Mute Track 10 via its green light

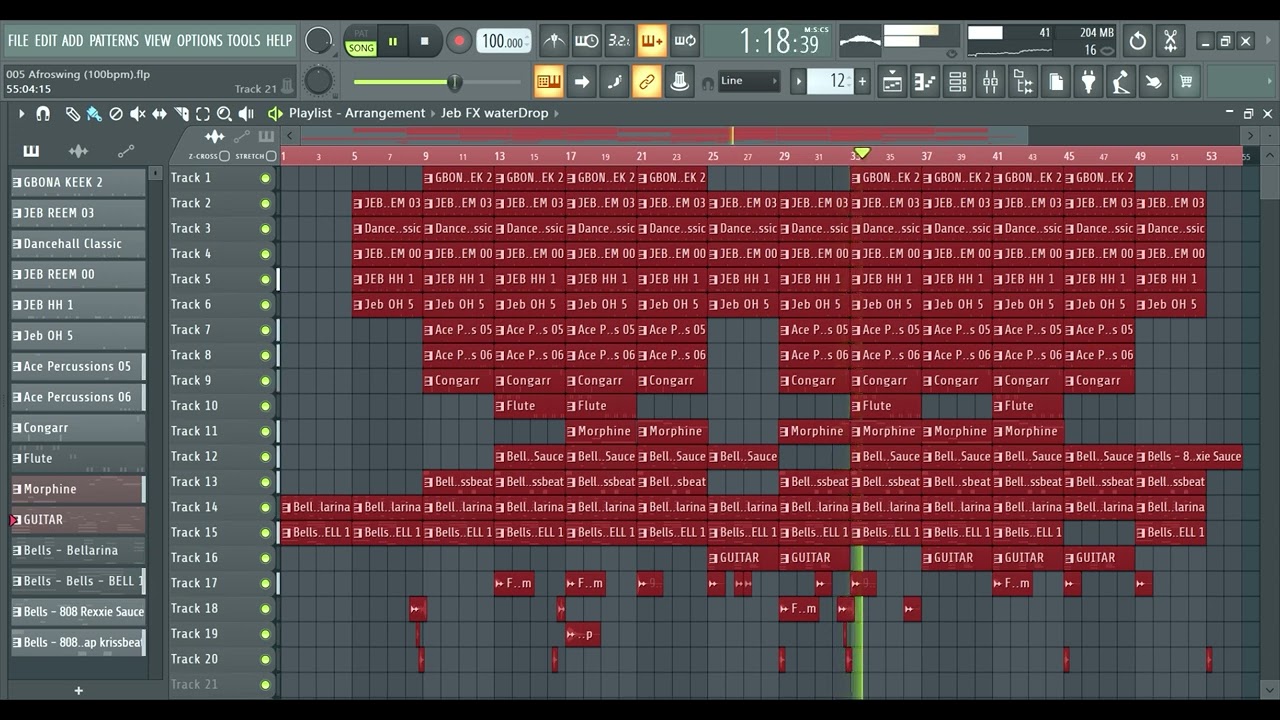(265, 406)
